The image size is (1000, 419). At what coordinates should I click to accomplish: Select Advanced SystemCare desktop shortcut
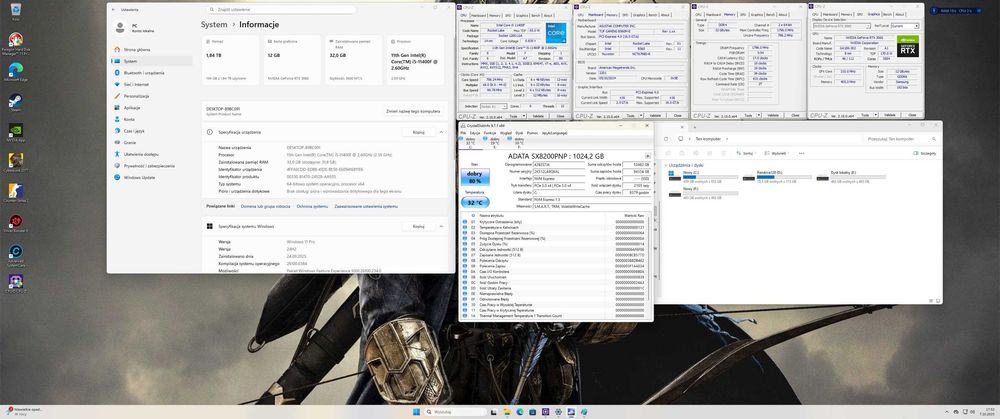pos(15,255)
